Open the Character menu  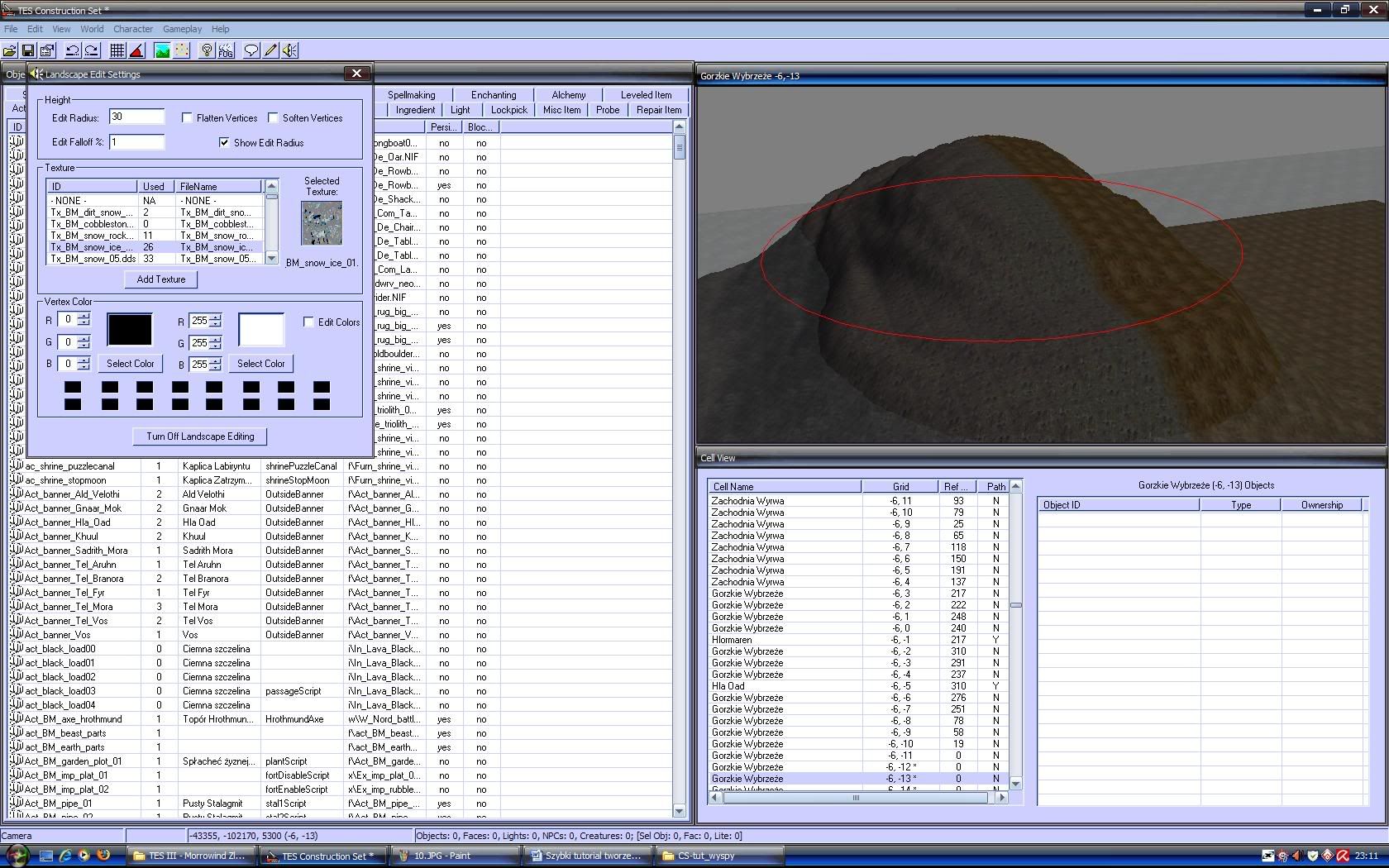(133, 29)
